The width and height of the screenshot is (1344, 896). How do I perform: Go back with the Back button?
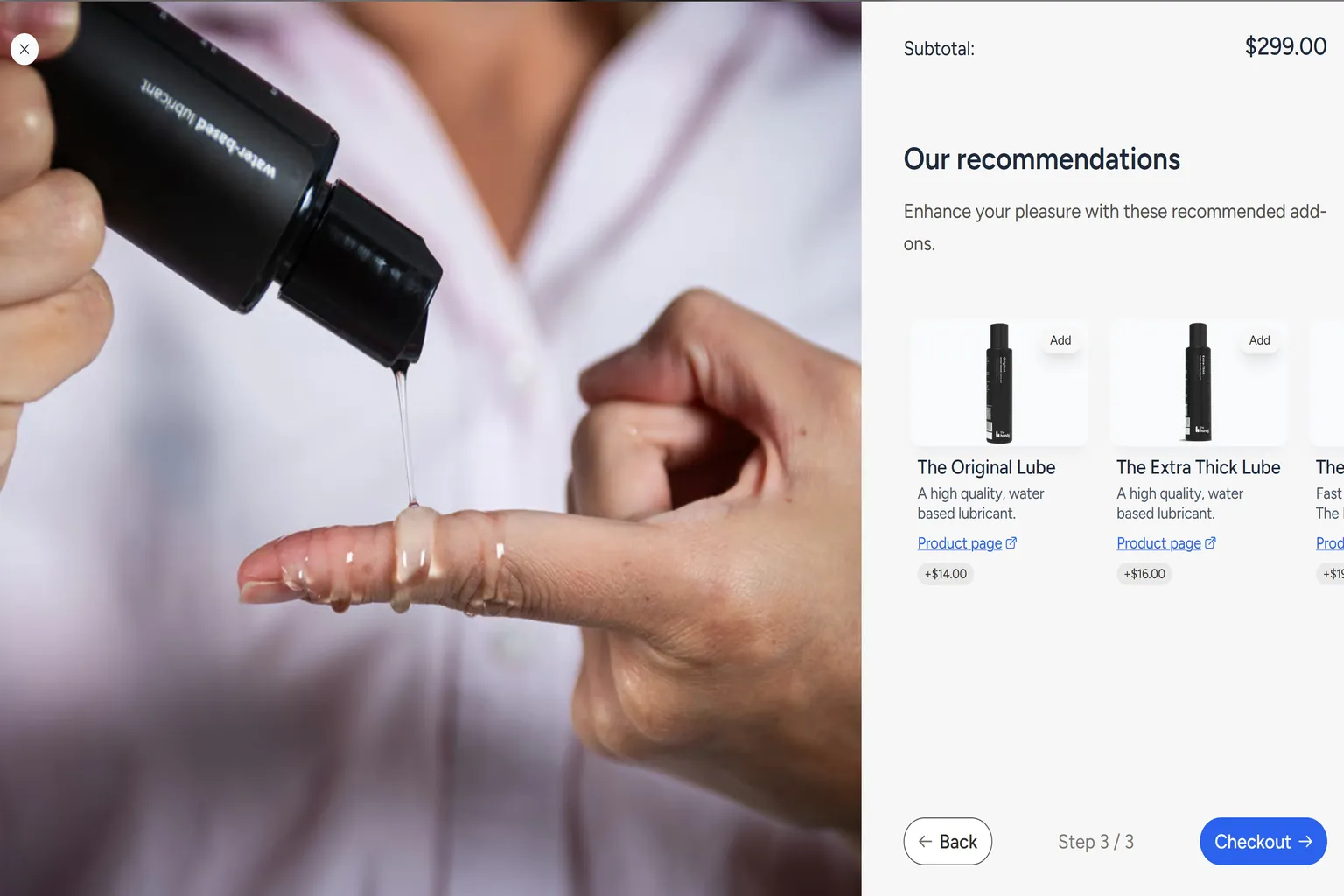[948, 841]
